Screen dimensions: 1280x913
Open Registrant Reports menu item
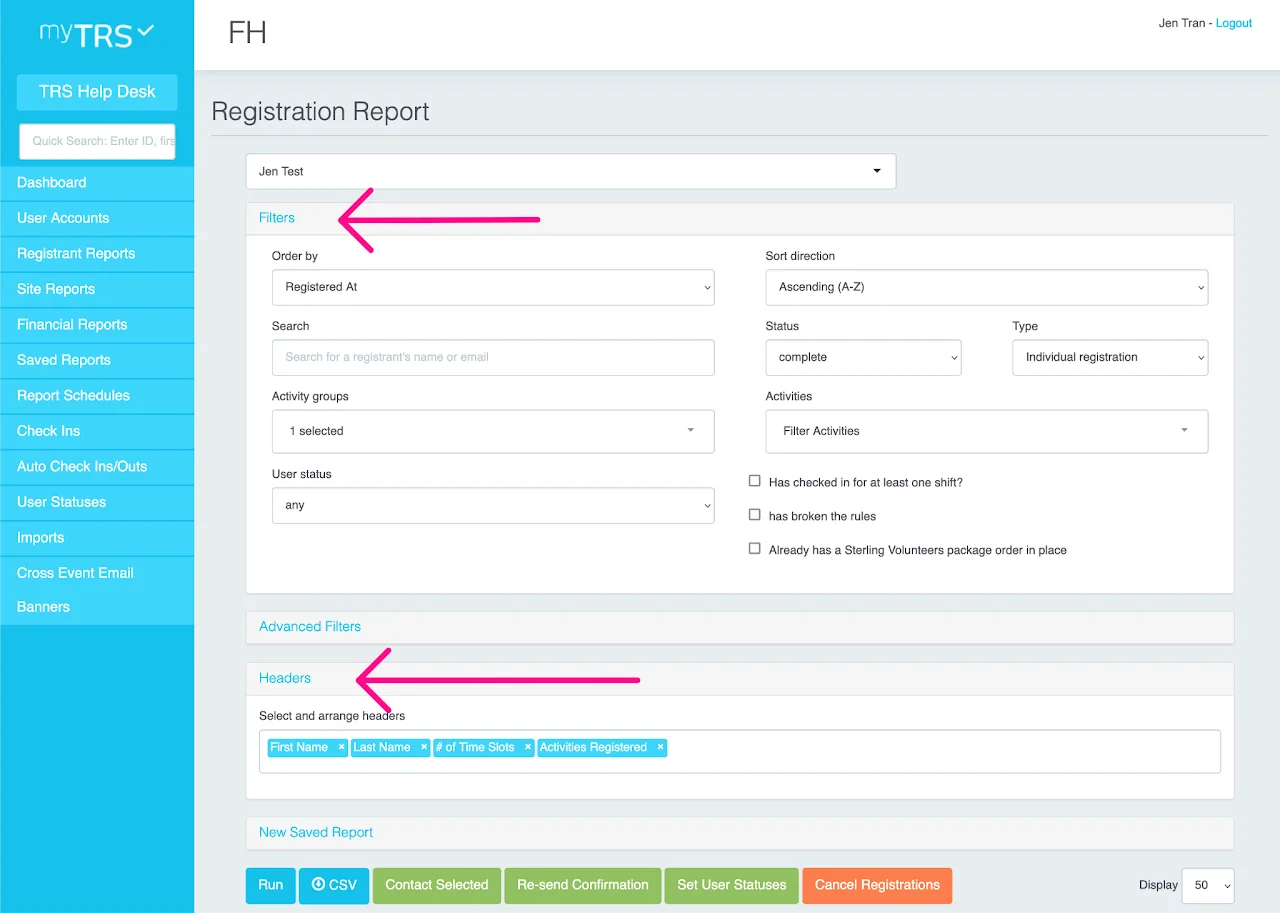[97, 254]
